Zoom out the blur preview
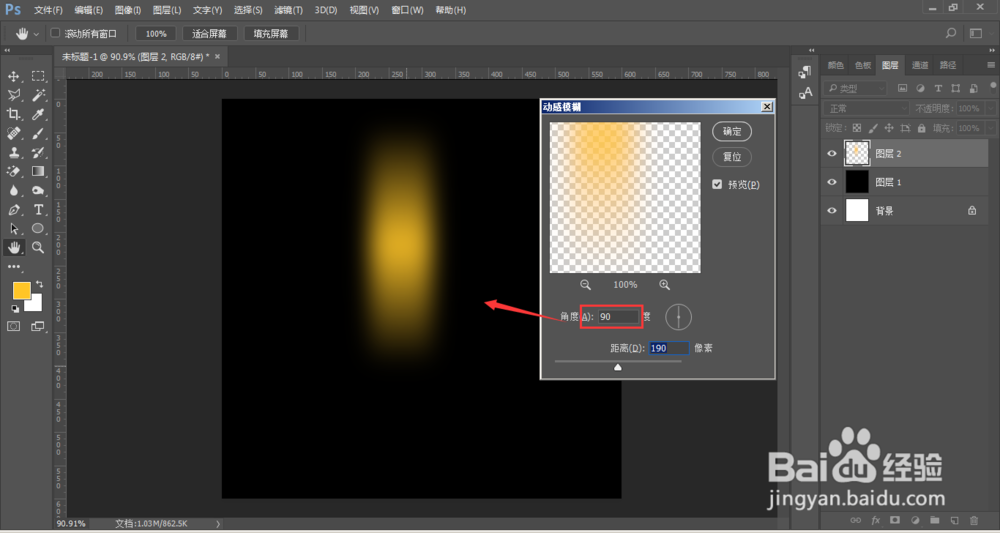1000x533 pixels. pos(585,285)
